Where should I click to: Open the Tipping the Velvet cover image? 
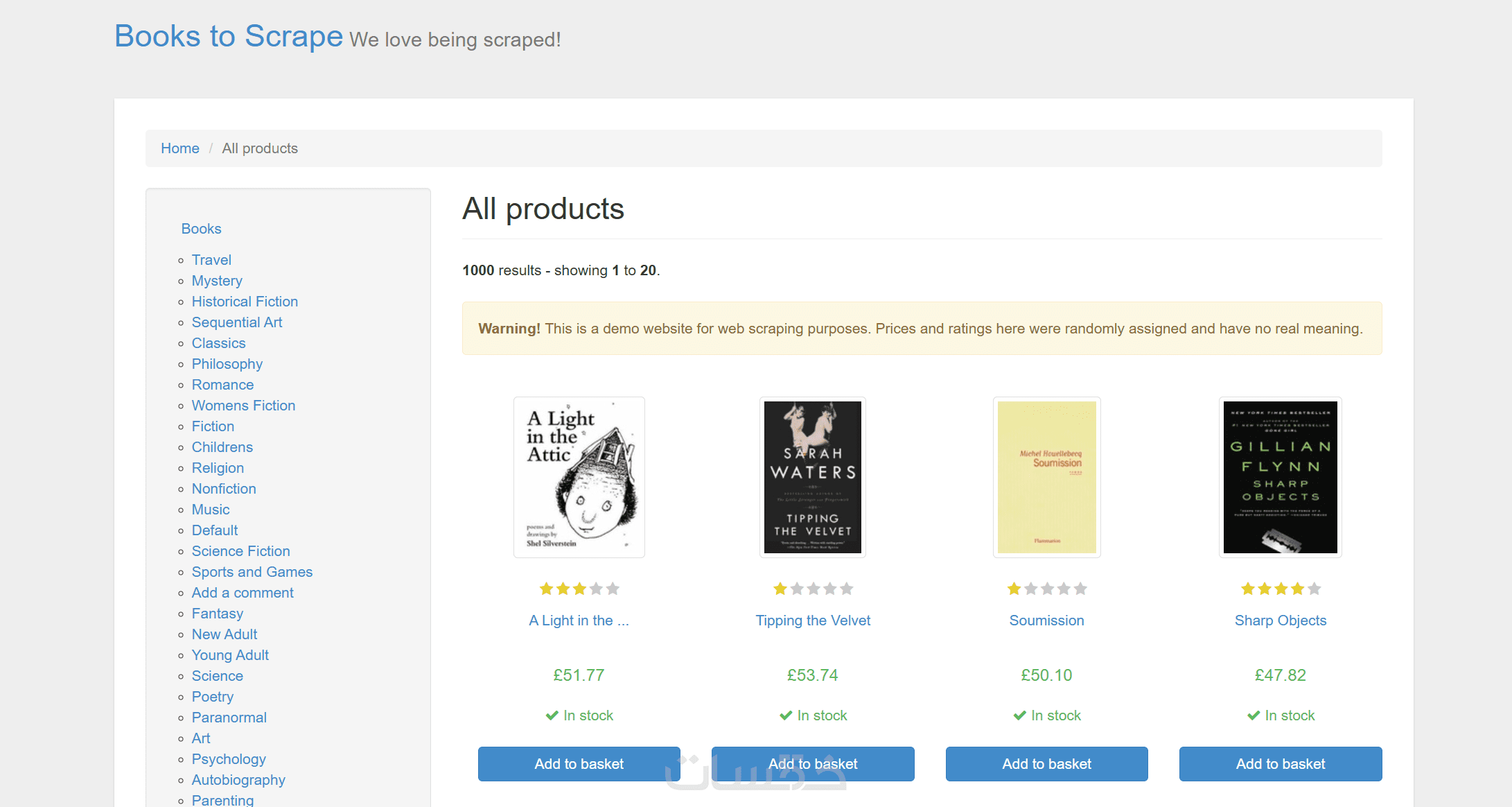tap(812, 477)
